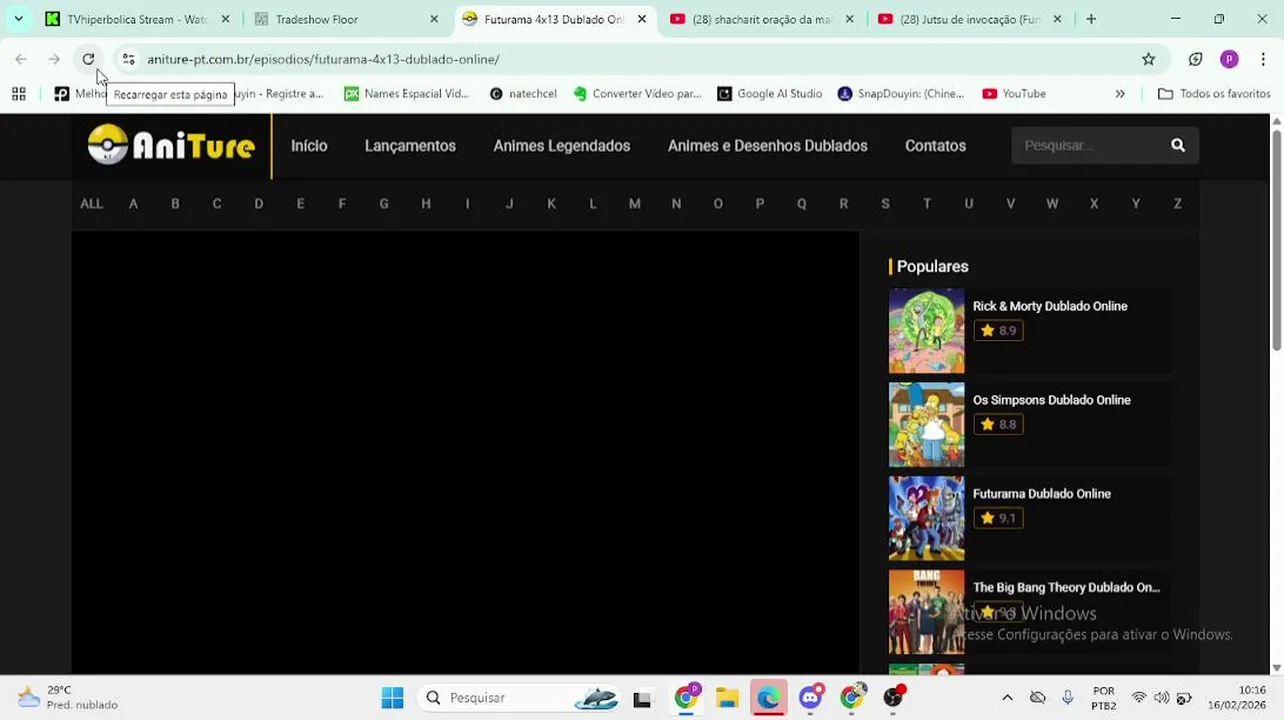Select ALL in the alphabet filter
This screenshot has width=1284, height=720.
coord(91,204)
